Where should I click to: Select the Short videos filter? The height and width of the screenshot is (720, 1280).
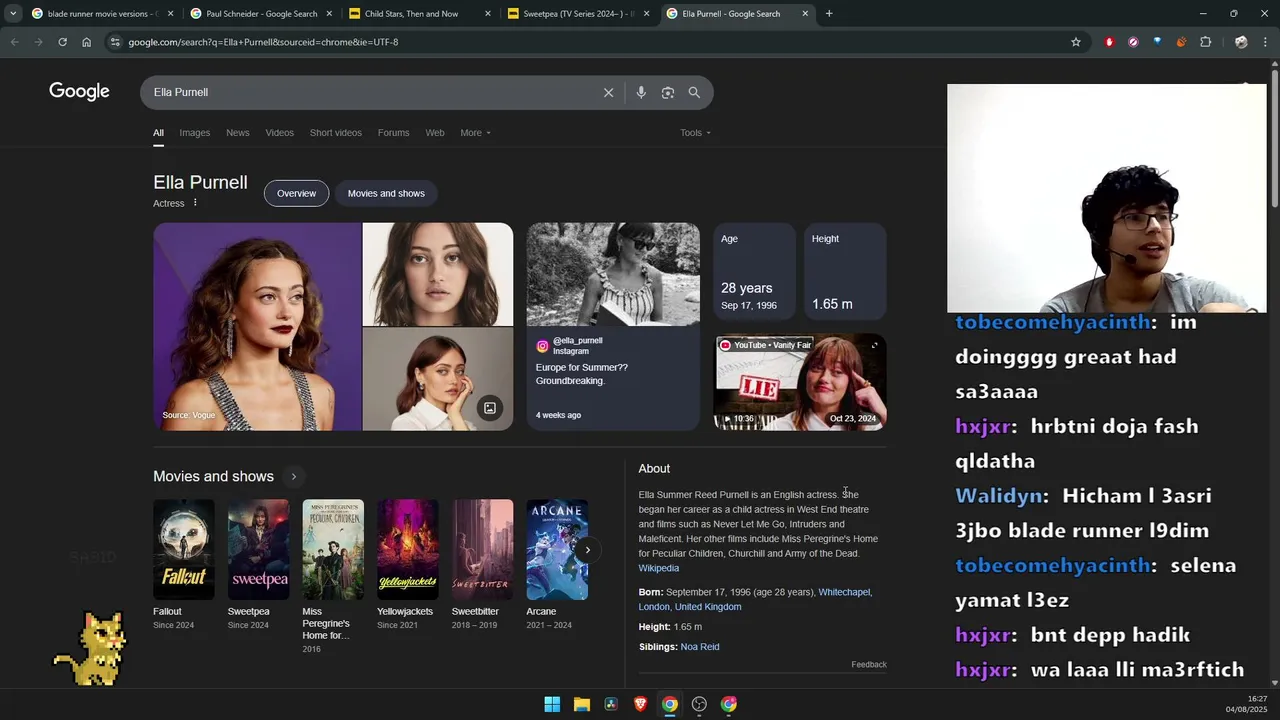point(335,133)
